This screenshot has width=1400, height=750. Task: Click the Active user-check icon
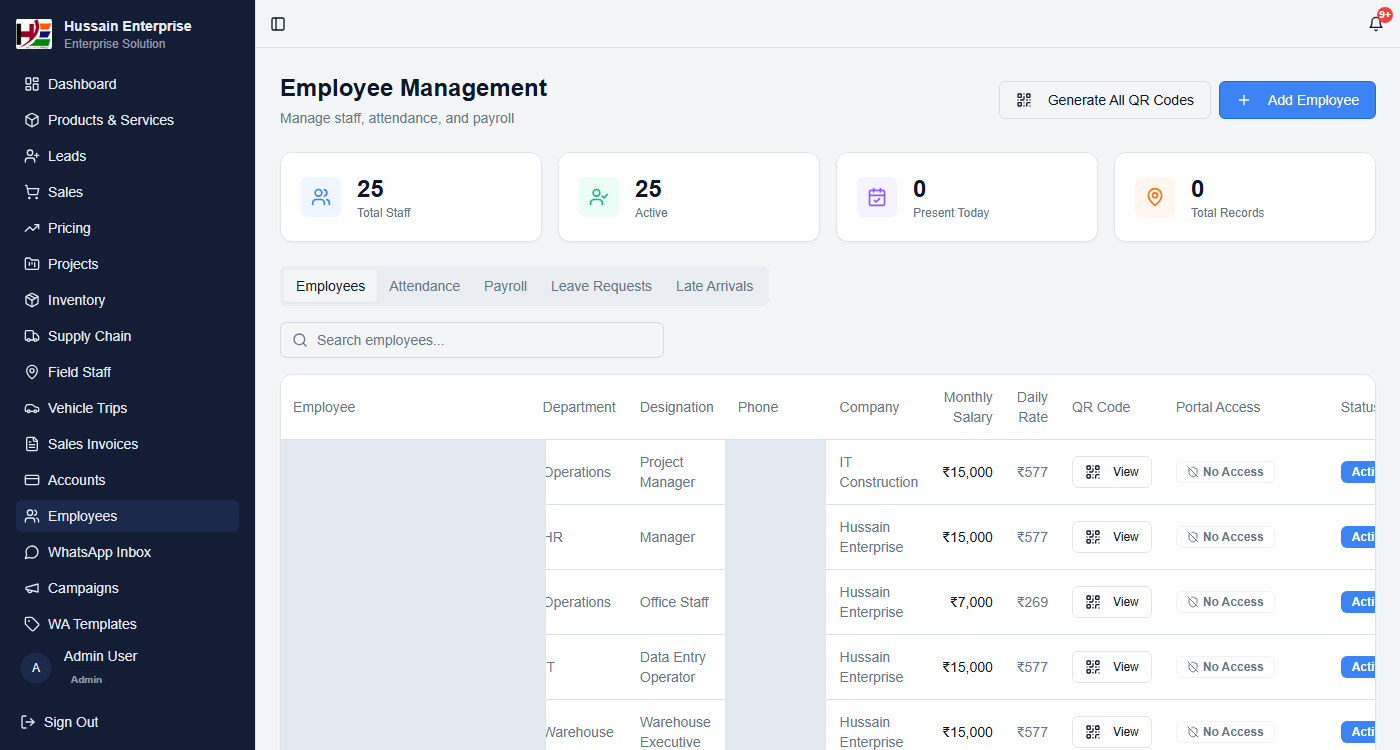tap(599, 197)
